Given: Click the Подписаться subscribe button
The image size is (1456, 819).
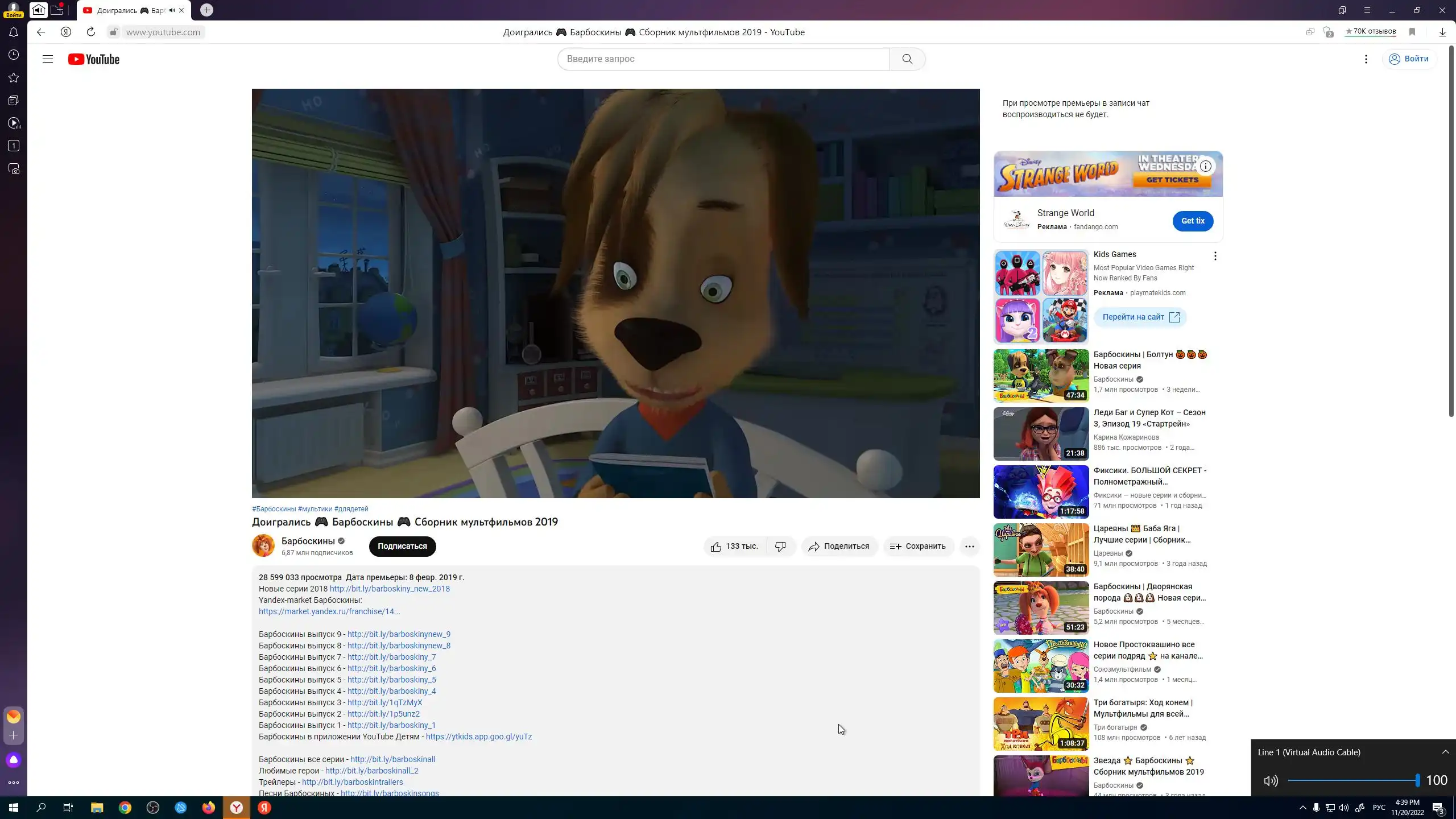Looking at the screenshot, I should 402,547.
